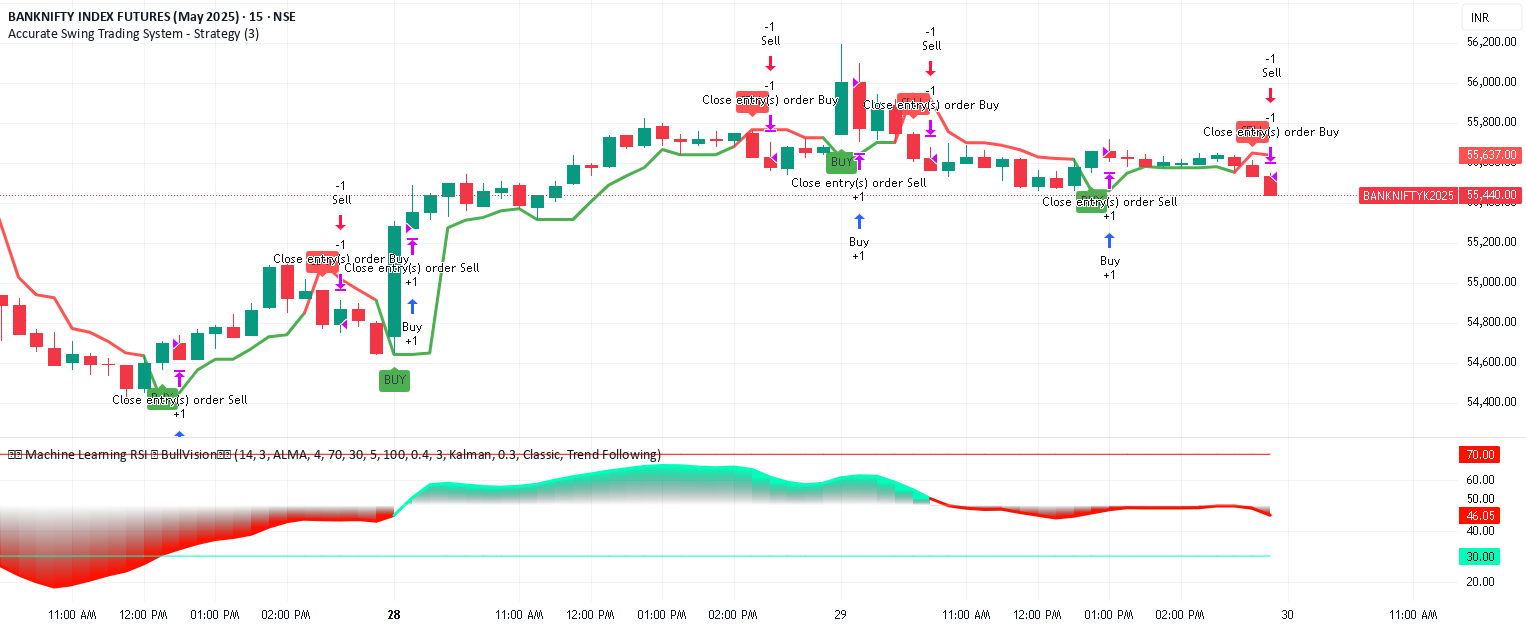Click the 40.00 RSI scale label
The image size is (1526, 629).
[1481, 533]
